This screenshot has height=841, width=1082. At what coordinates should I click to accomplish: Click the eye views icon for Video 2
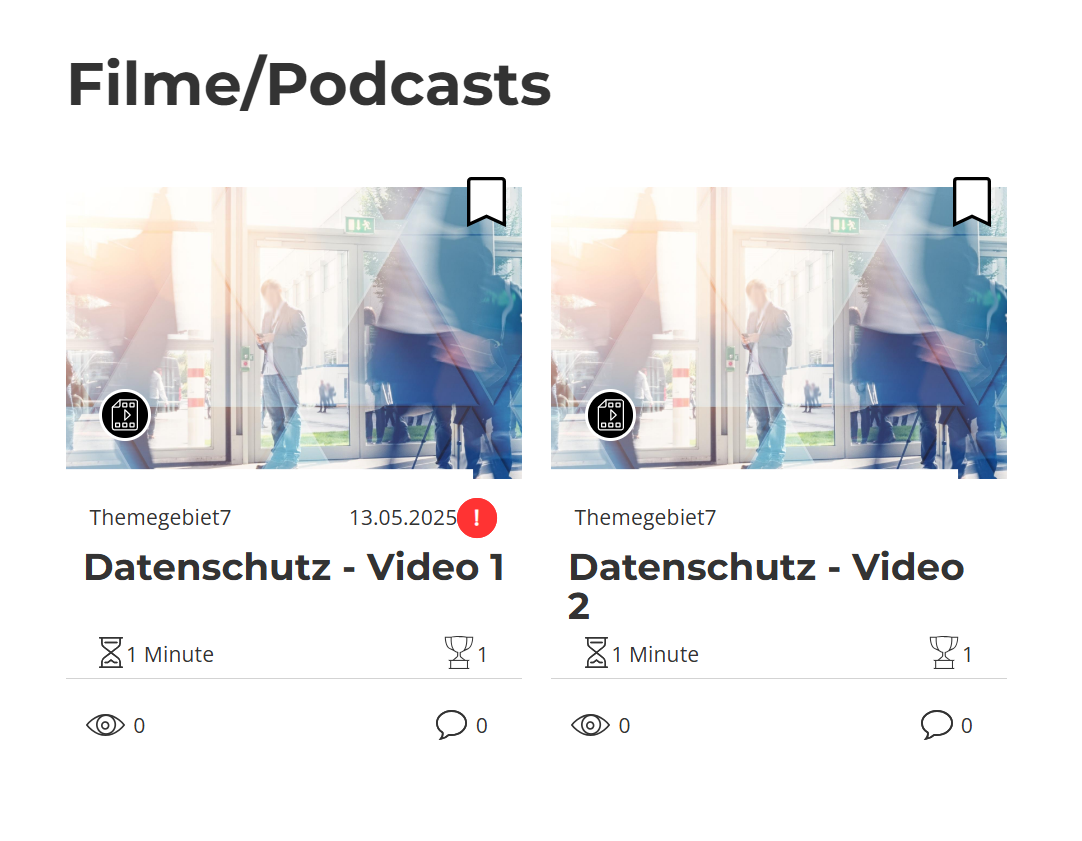[x=590, y=725]
